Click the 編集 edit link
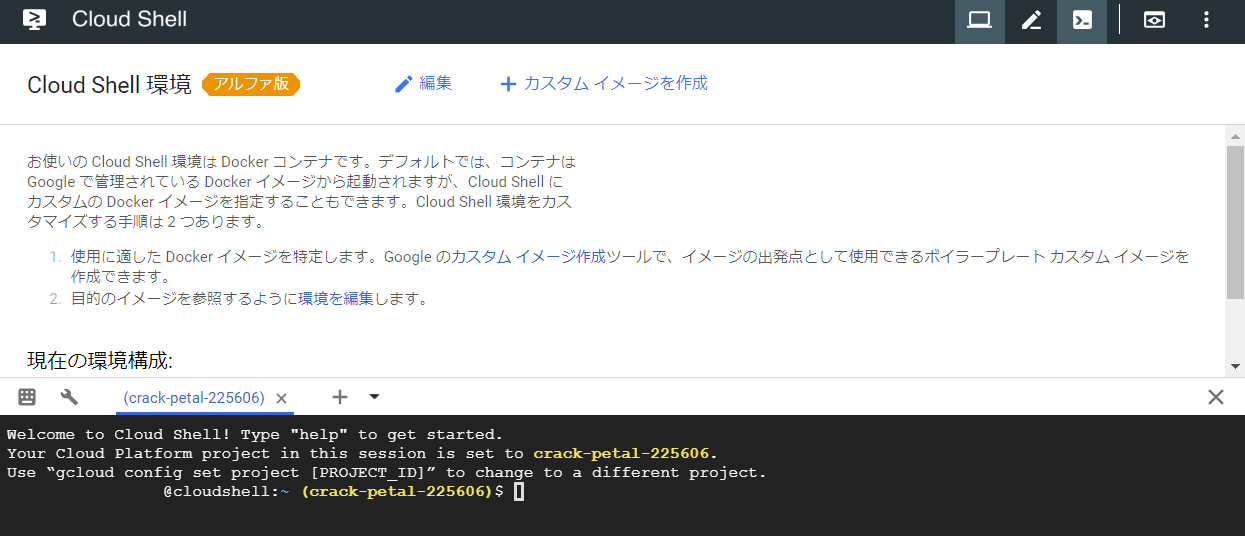 tap(423, 83)
